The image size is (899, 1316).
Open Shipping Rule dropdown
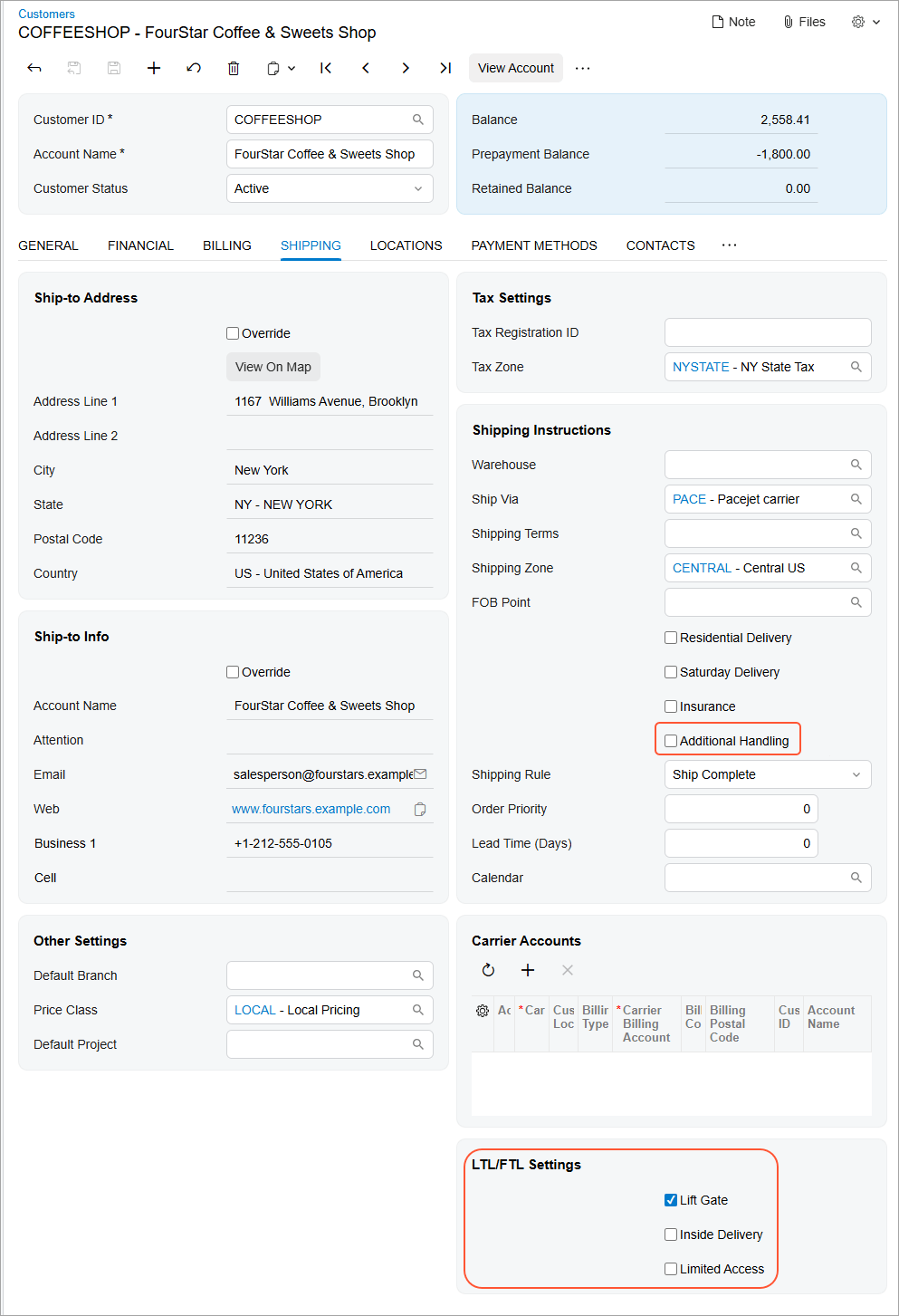point(856,774)
